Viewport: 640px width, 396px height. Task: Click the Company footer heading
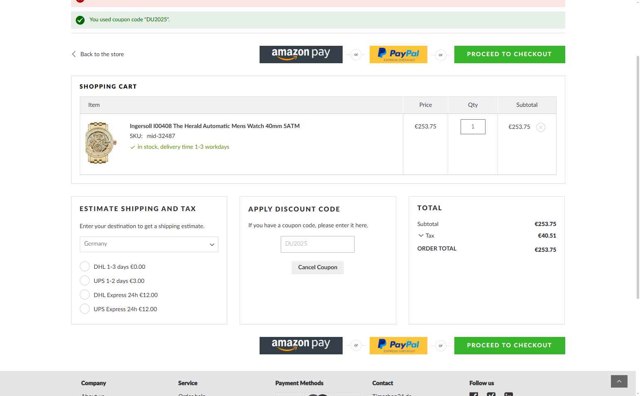pyautogui.click(x=93, y=383)
